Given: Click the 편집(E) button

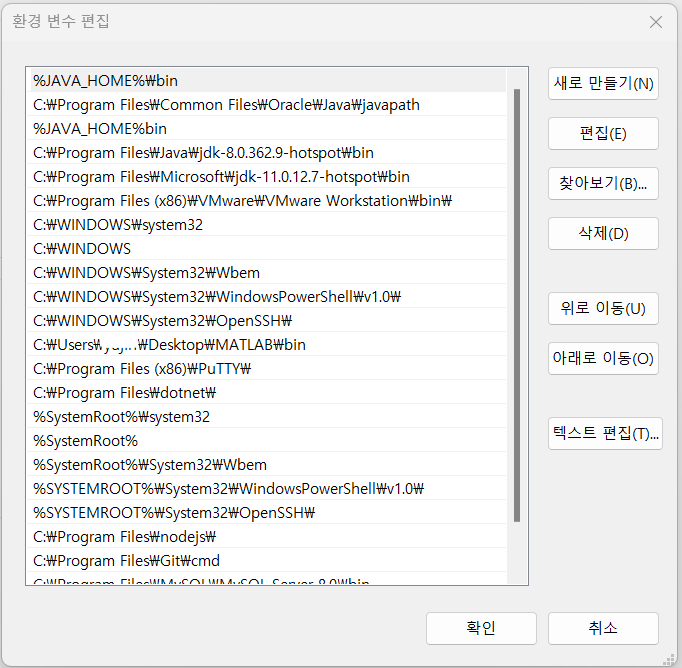Looking at the screenshot, I should [603, 134].
